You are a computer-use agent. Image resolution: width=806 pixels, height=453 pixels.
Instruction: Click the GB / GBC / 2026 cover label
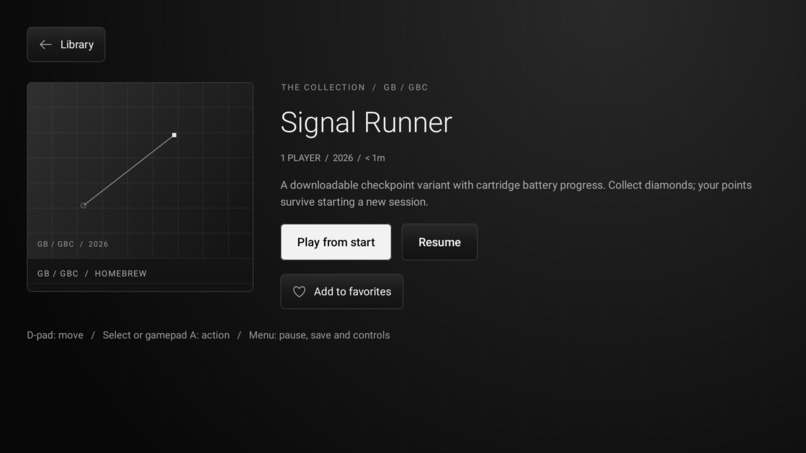tap(72, 244)
